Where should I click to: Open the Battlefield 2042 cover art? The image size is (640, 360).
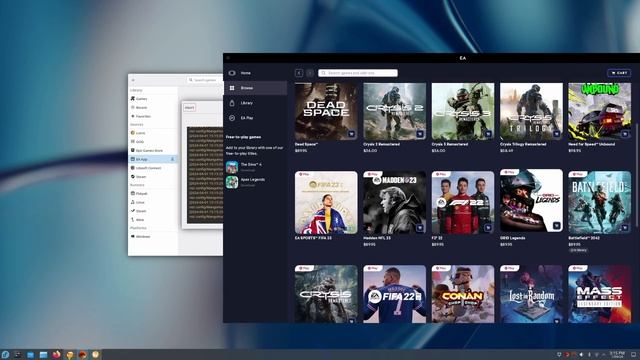(599, 202)
